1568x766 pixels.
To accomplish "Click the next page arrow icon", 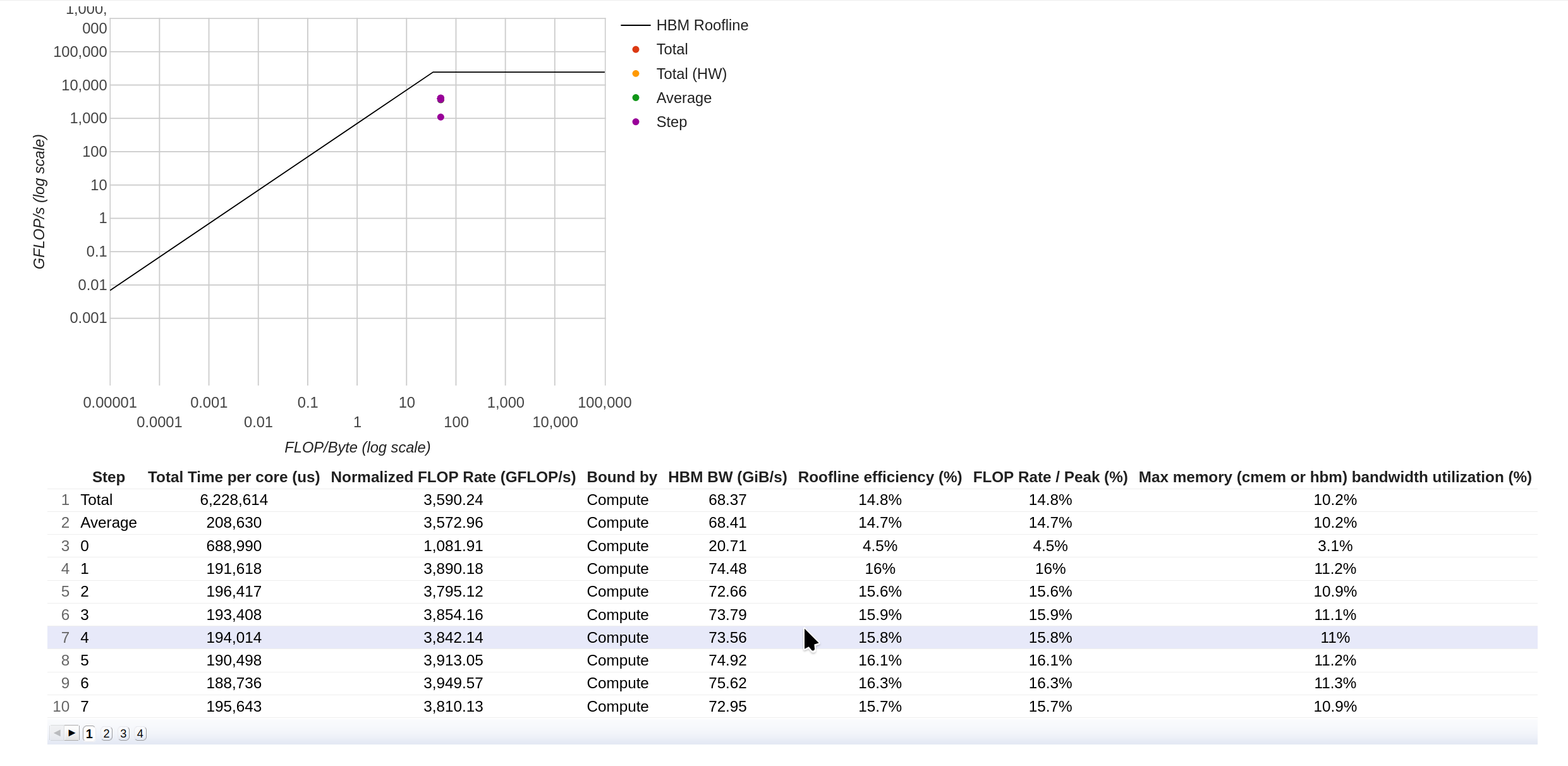I will (x=70, y=733).
